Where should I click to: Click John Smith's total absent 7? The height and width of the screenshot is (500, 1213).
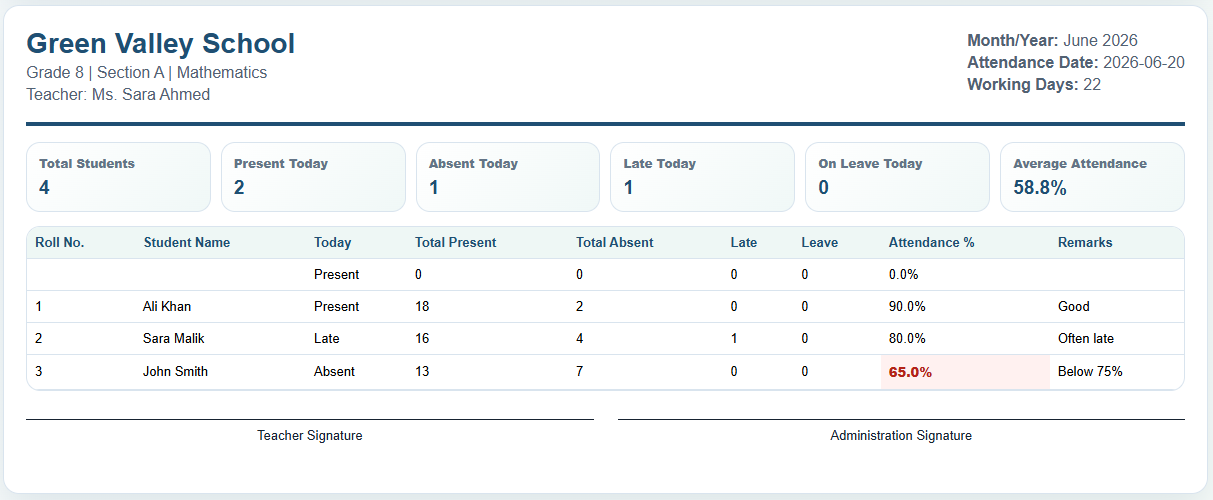[645, 372]
